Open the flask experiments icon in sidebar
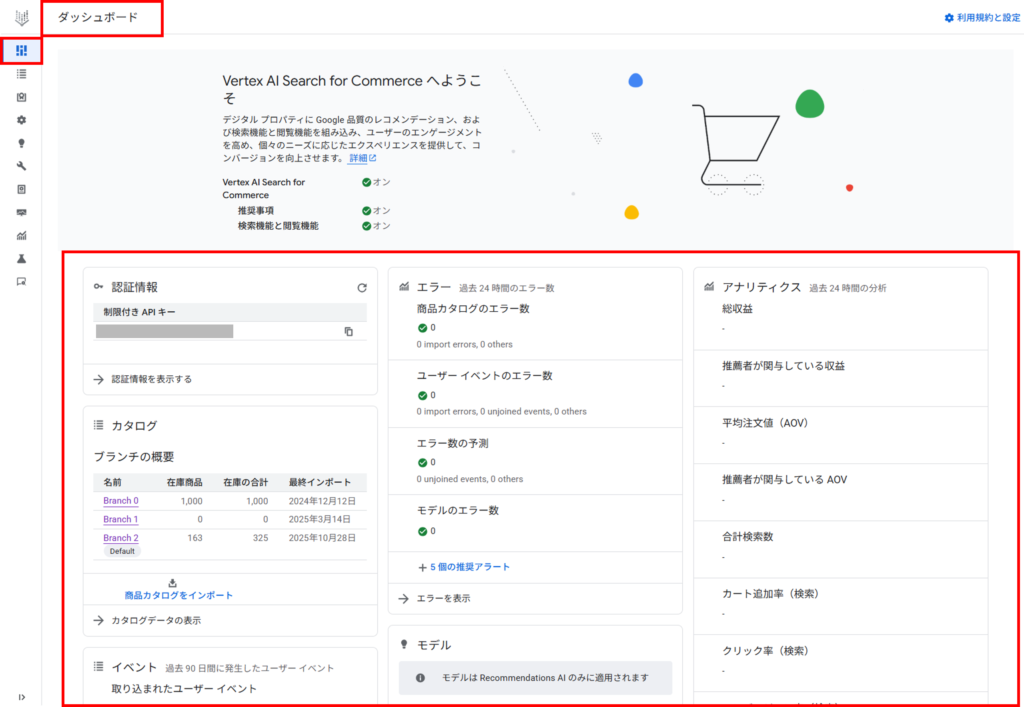Viewport: 1024px width, 707px height. point(22,259)
